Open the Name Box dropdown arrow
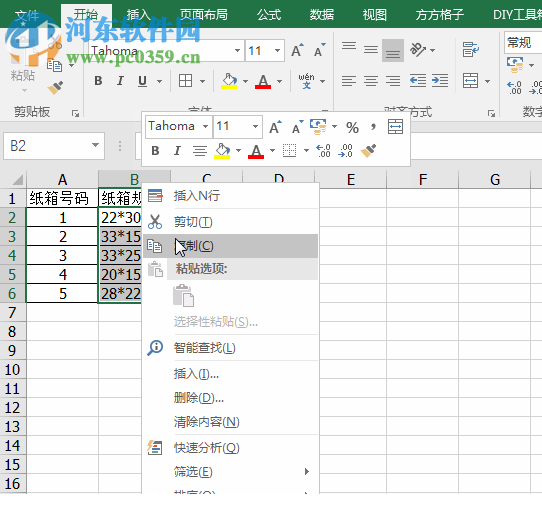Viewport: 542px width, 507px height. (95, 145)
